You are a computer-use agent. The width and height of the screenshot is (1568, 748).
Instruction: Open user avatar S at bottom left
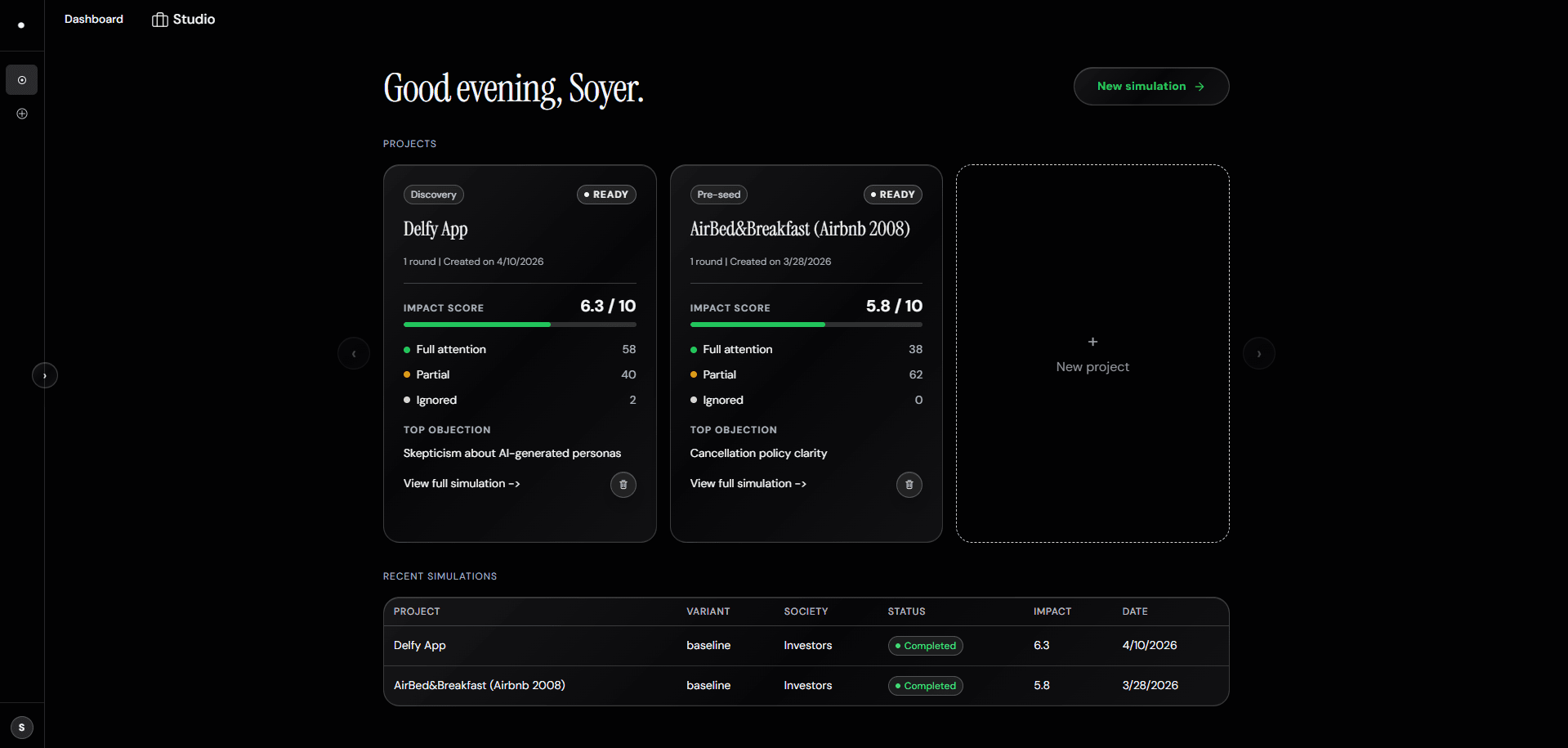coord(22,727)
